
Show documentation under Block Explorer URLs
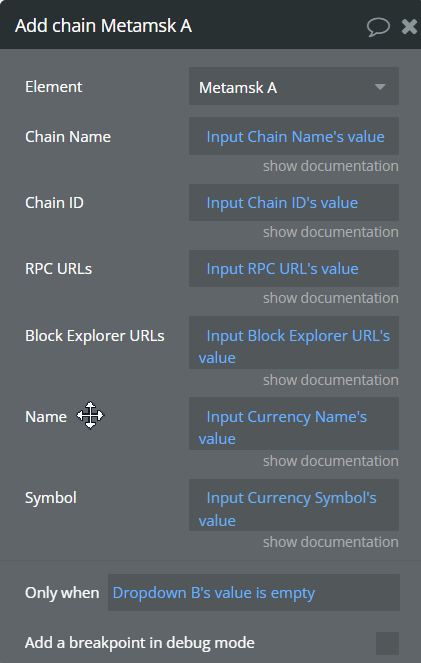(x=331, y=380)
